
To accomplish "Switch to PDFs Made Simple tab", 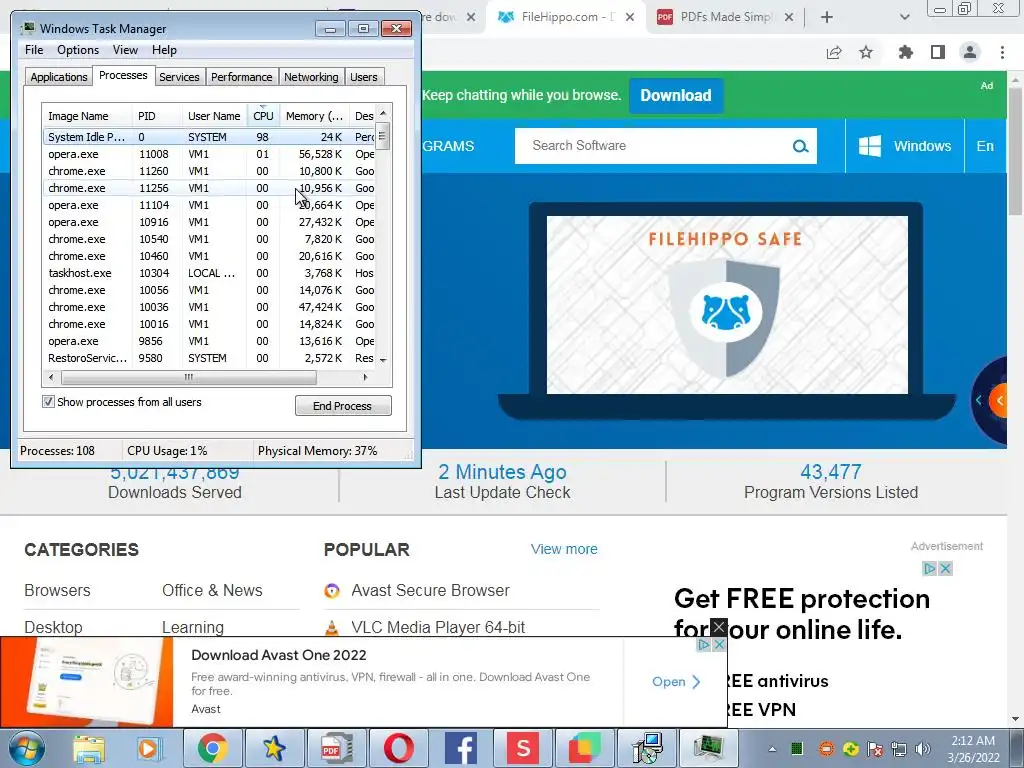I will pos(726,18).
